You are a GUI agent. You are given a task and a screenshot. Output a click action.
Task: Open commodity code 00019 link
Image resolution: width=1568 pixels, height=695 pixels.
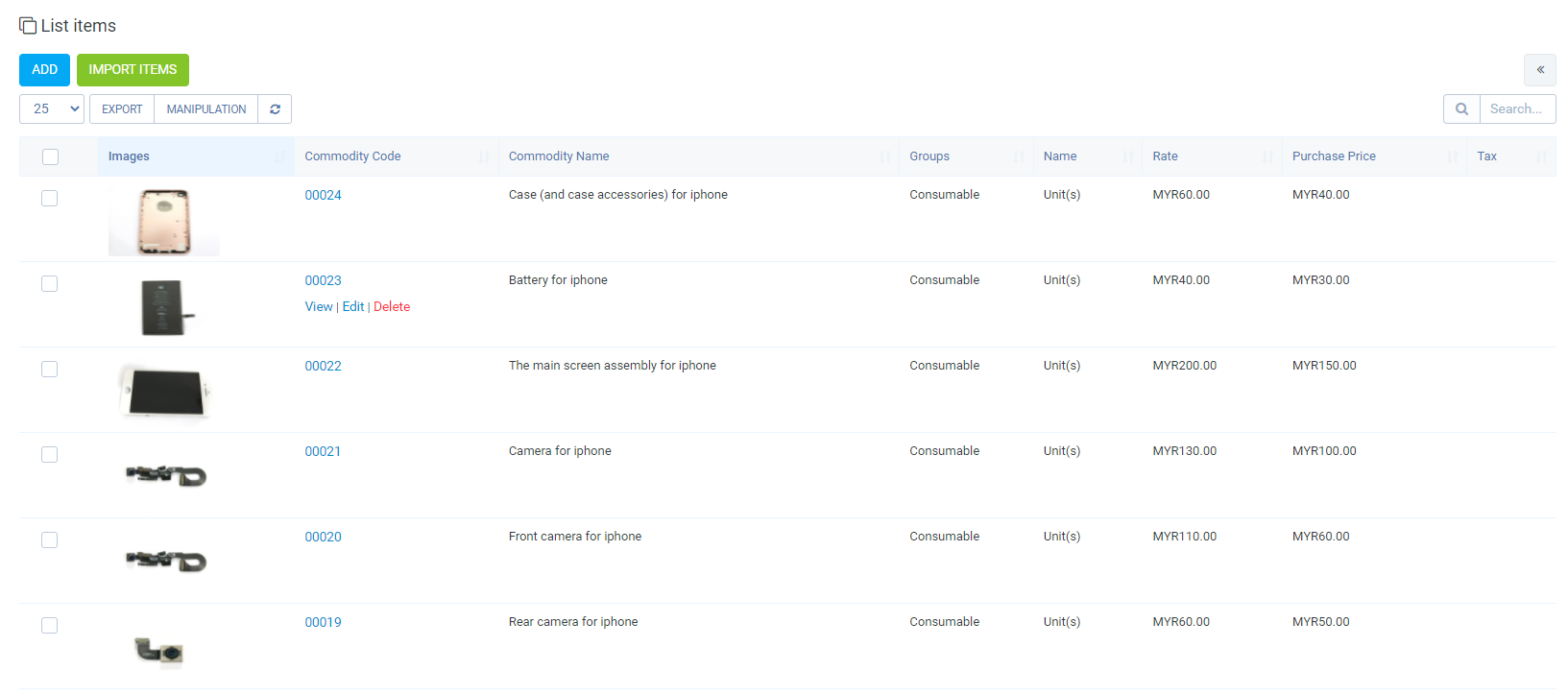click(323, 622)
